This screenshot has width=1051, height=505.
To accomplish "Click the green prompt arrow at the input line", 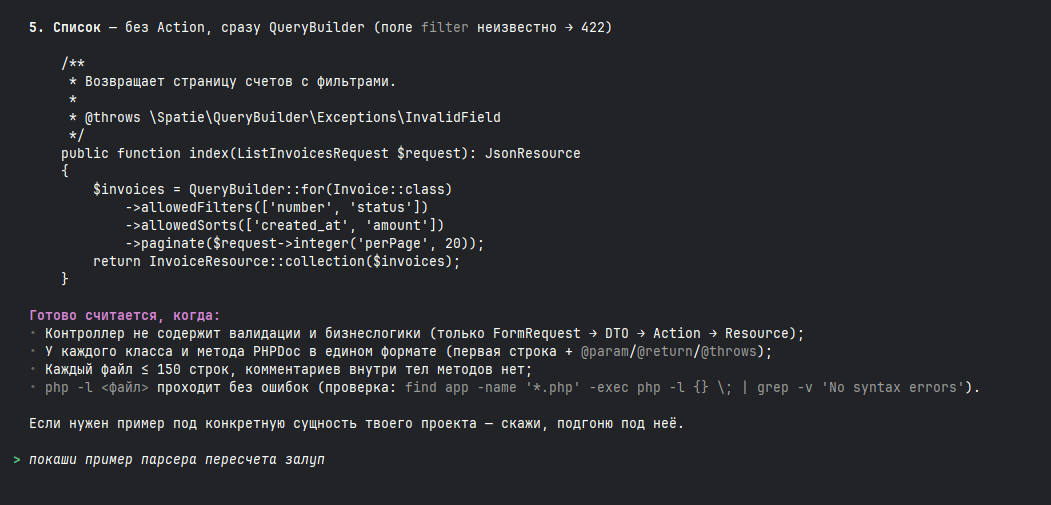I will coord(17,460).
